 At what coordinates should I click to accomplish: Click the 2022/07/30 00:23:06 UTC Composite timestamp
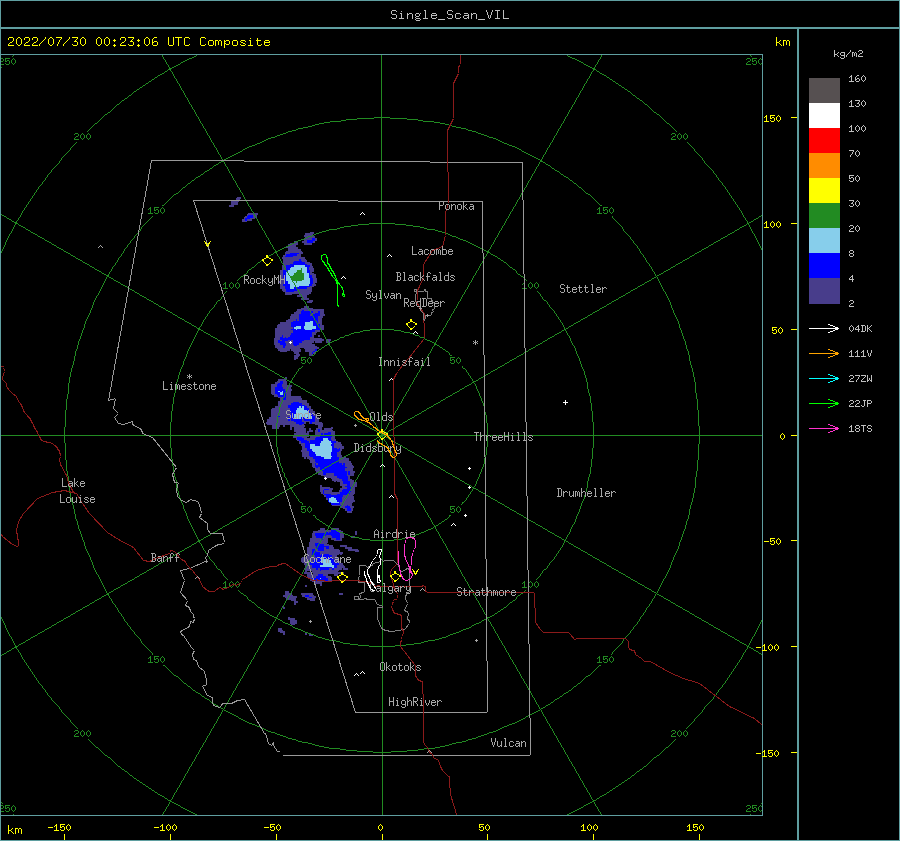pos(138,42)
